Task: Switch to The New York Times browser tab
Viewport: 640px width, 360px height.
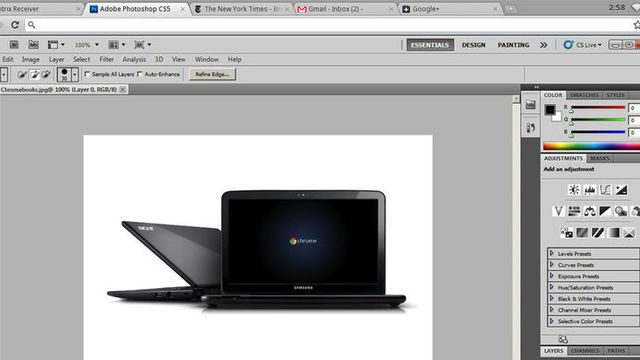Action: pos(242,9)
